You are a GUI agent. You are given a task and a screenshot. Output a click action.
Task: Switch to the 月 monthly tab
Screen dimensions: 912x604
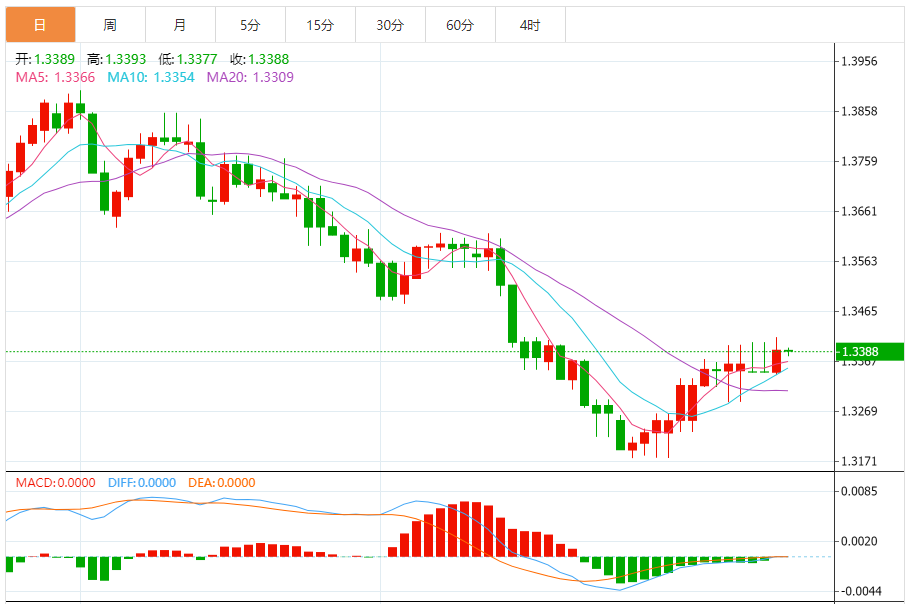(180, 25)
